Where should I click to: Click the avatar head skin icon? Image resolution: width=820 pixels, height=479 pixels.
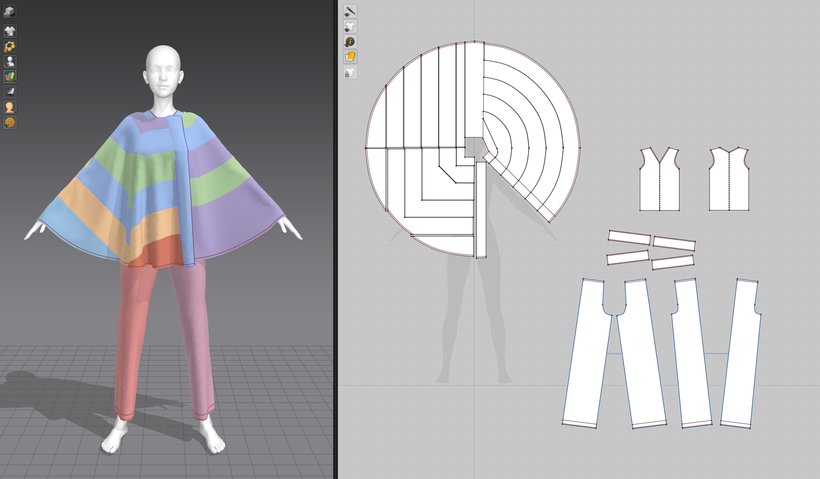[9, 107]
